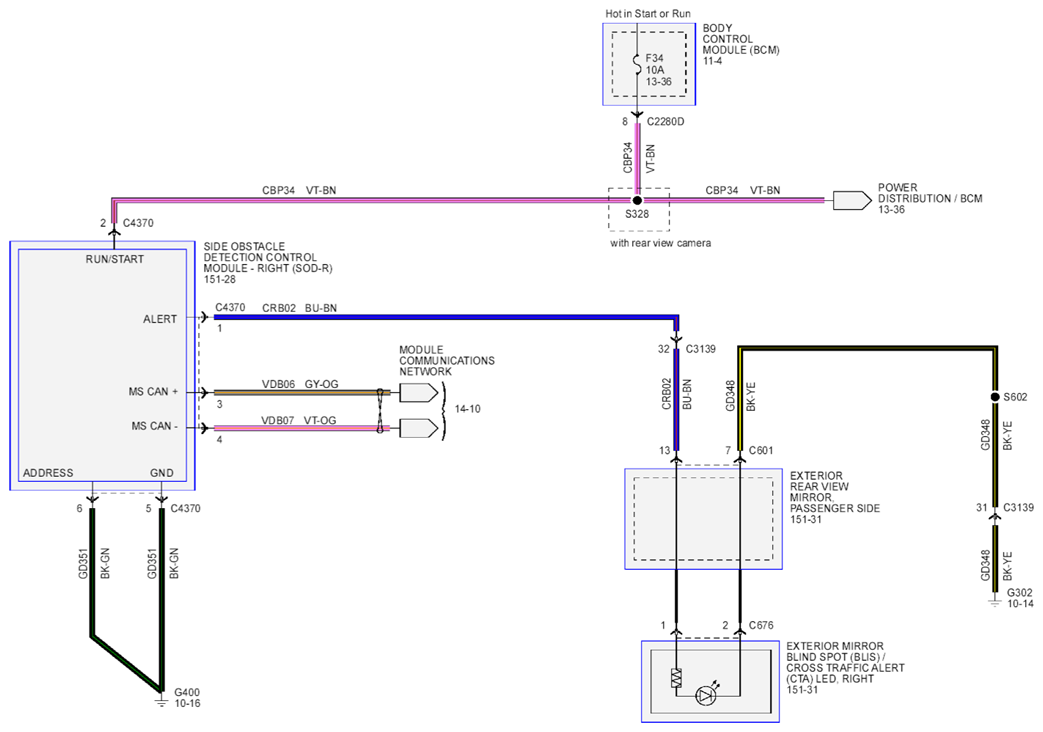Screen dimensions: 1043x732
Task: Click the 'Hot in Start or Run' label
Action: point(648,13)
